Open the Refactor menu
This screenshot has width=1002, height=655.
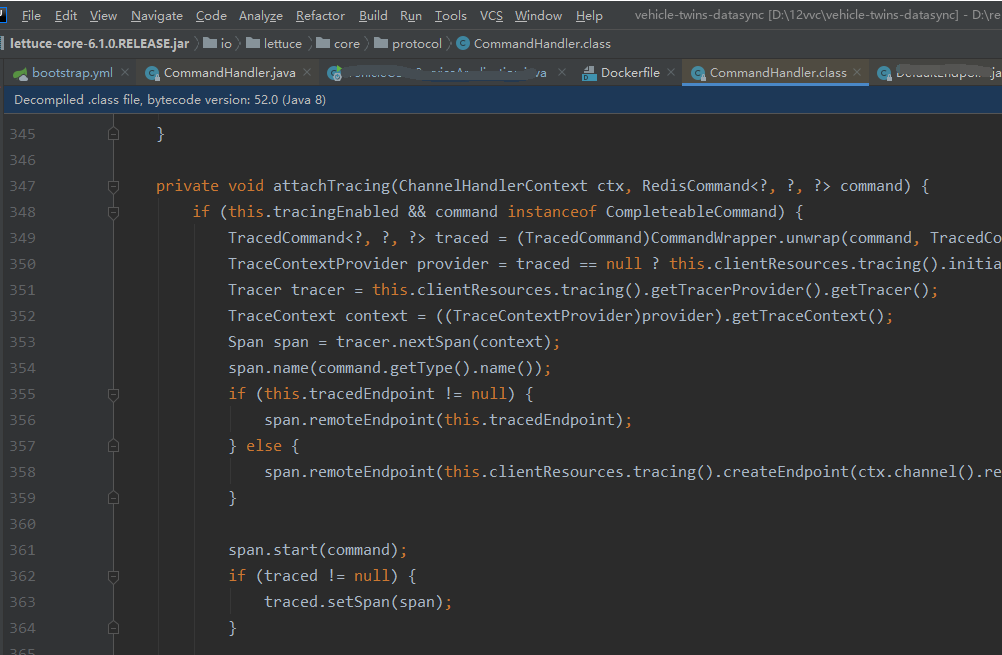320,15
